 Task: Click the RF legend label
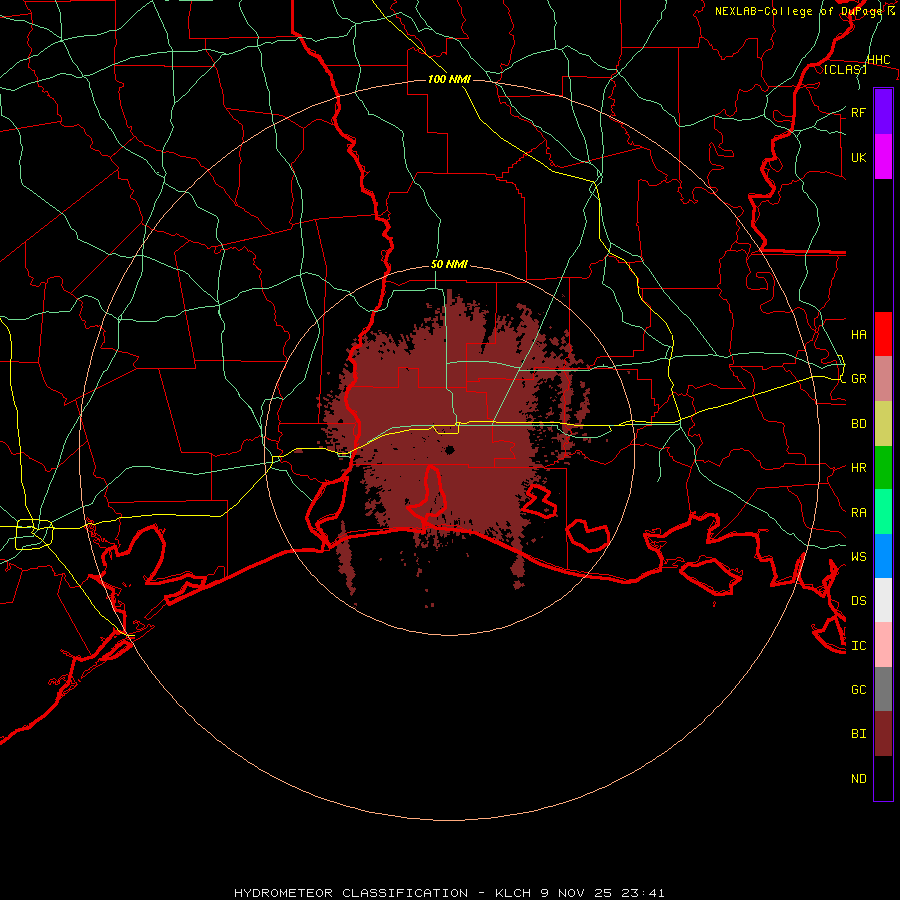[858, 112]
